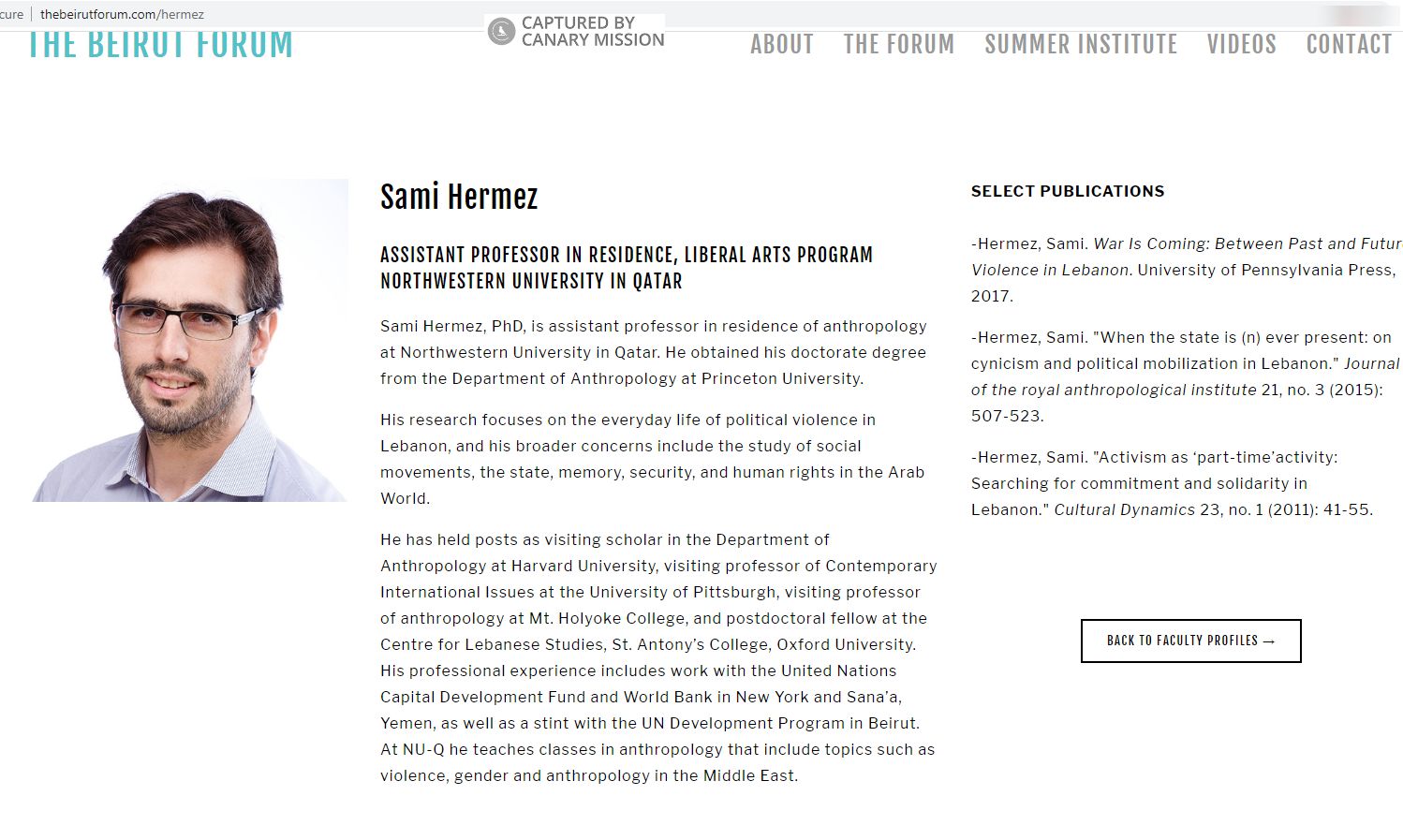This screenshot has width=1403, height=840.
Task: Click the THE BEIRUT FORUM teal logo
Action: pyautogui.click(x=159, y=42)
